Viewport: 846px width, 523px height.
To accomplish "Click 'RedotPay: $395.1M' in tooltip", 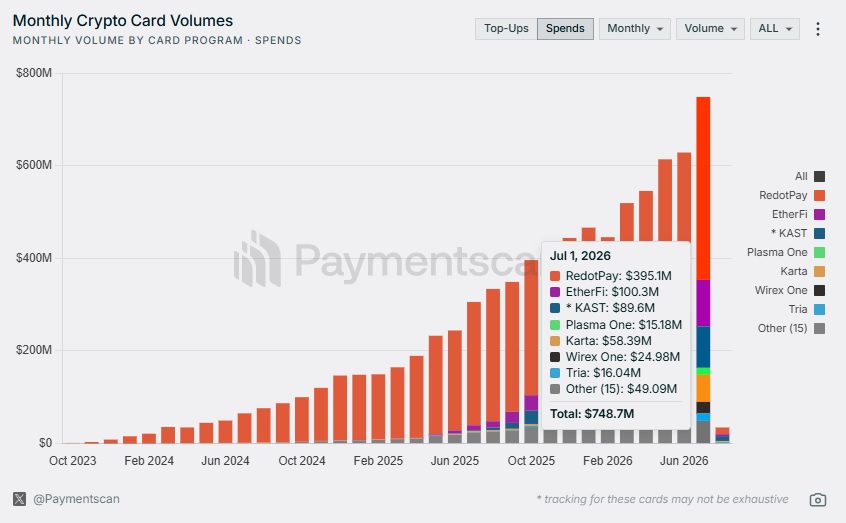I will tap(618, 276).
